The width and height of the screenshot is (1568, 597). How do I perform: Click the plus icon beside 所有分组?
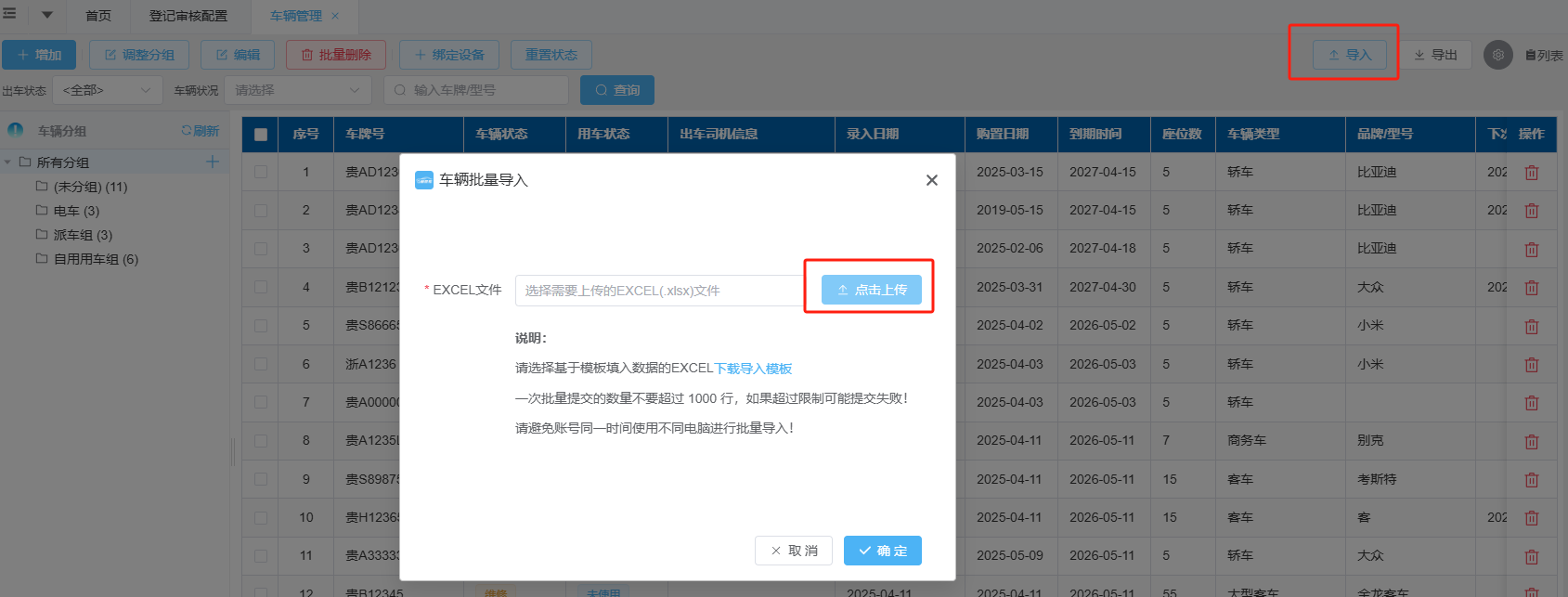click(x=213, y=162)
